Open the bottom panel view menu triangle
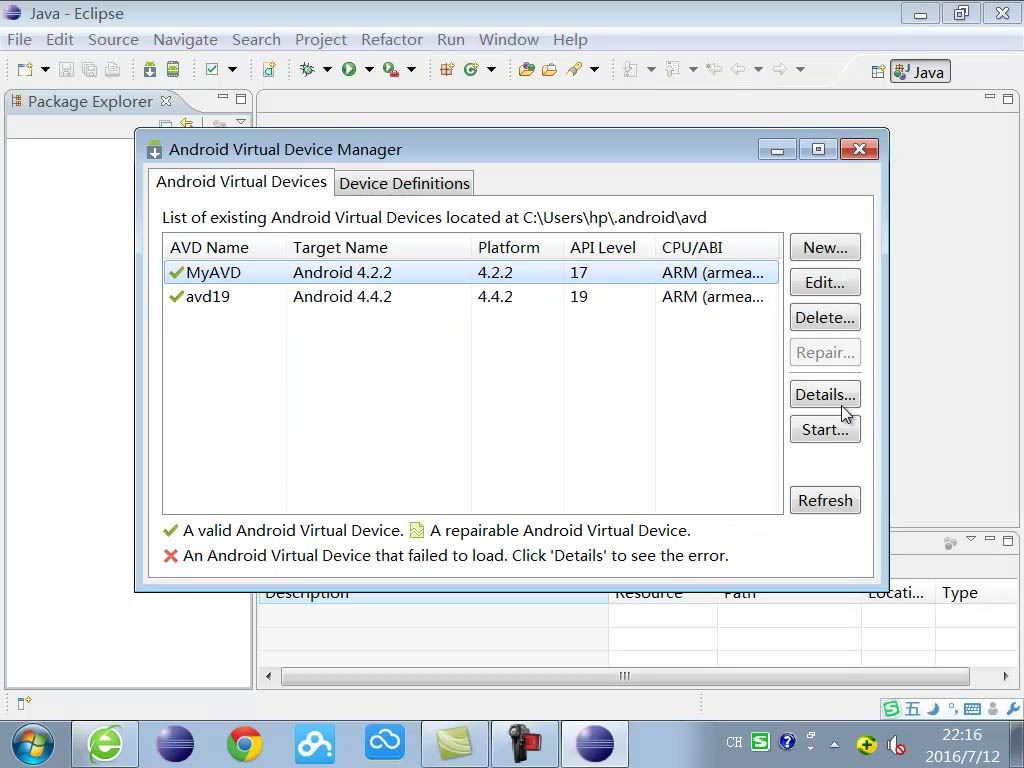 click(x=971, y=539)
